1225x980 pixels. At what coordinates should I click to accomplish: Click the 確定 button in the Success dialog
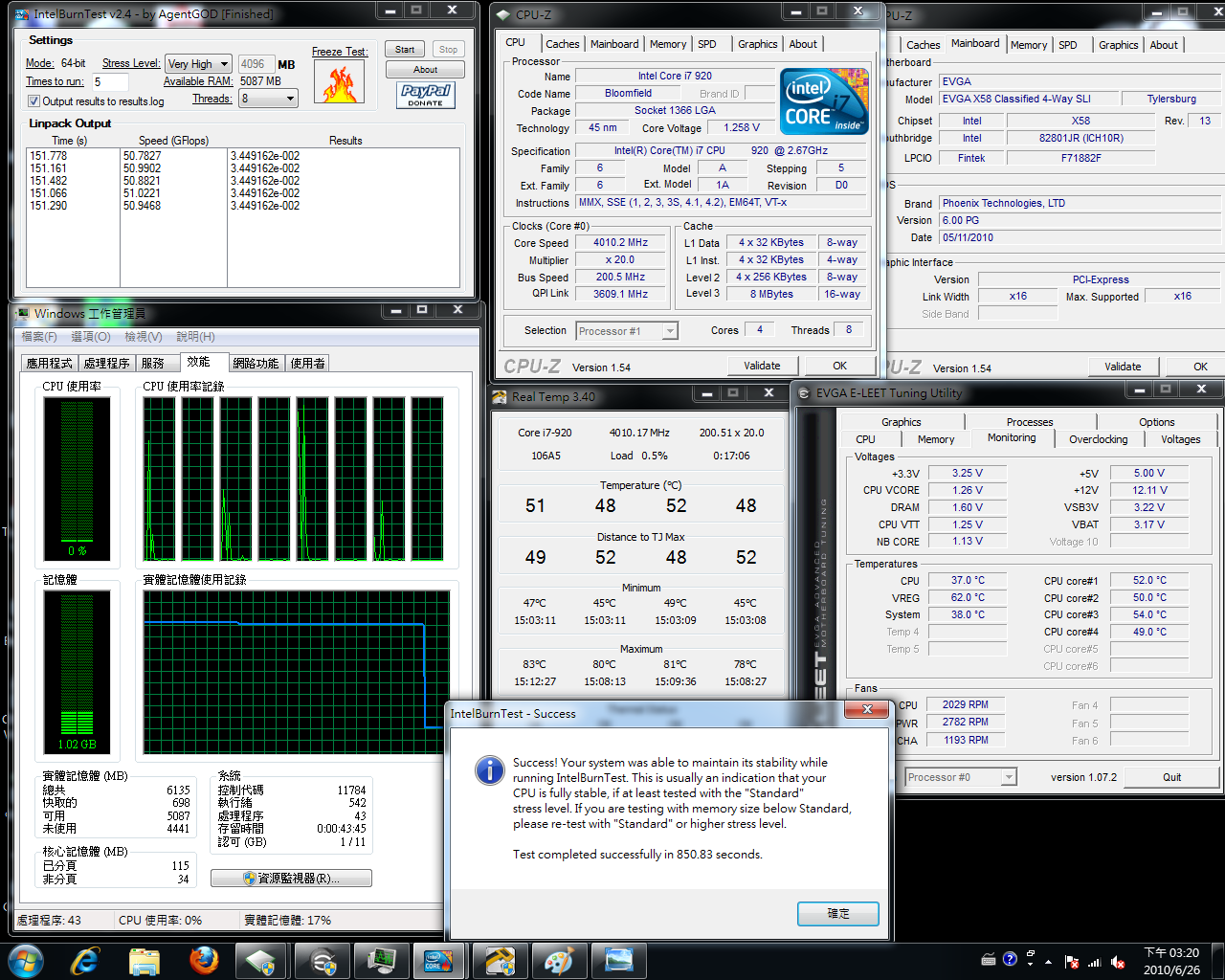point(838,914)
